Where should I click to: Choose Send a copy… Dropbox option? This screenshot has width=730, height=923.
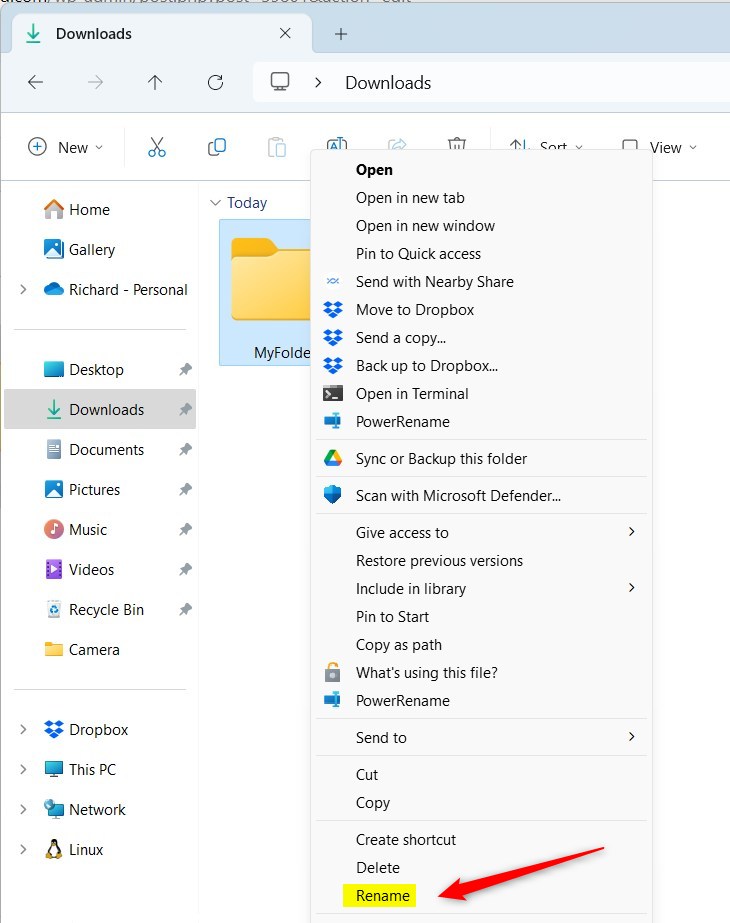tap(400, 338)
